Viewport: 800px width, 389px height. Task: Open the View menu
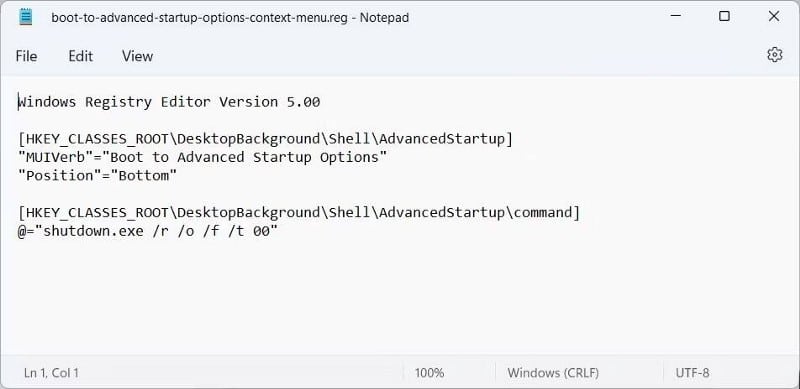(x=137, y=56)
